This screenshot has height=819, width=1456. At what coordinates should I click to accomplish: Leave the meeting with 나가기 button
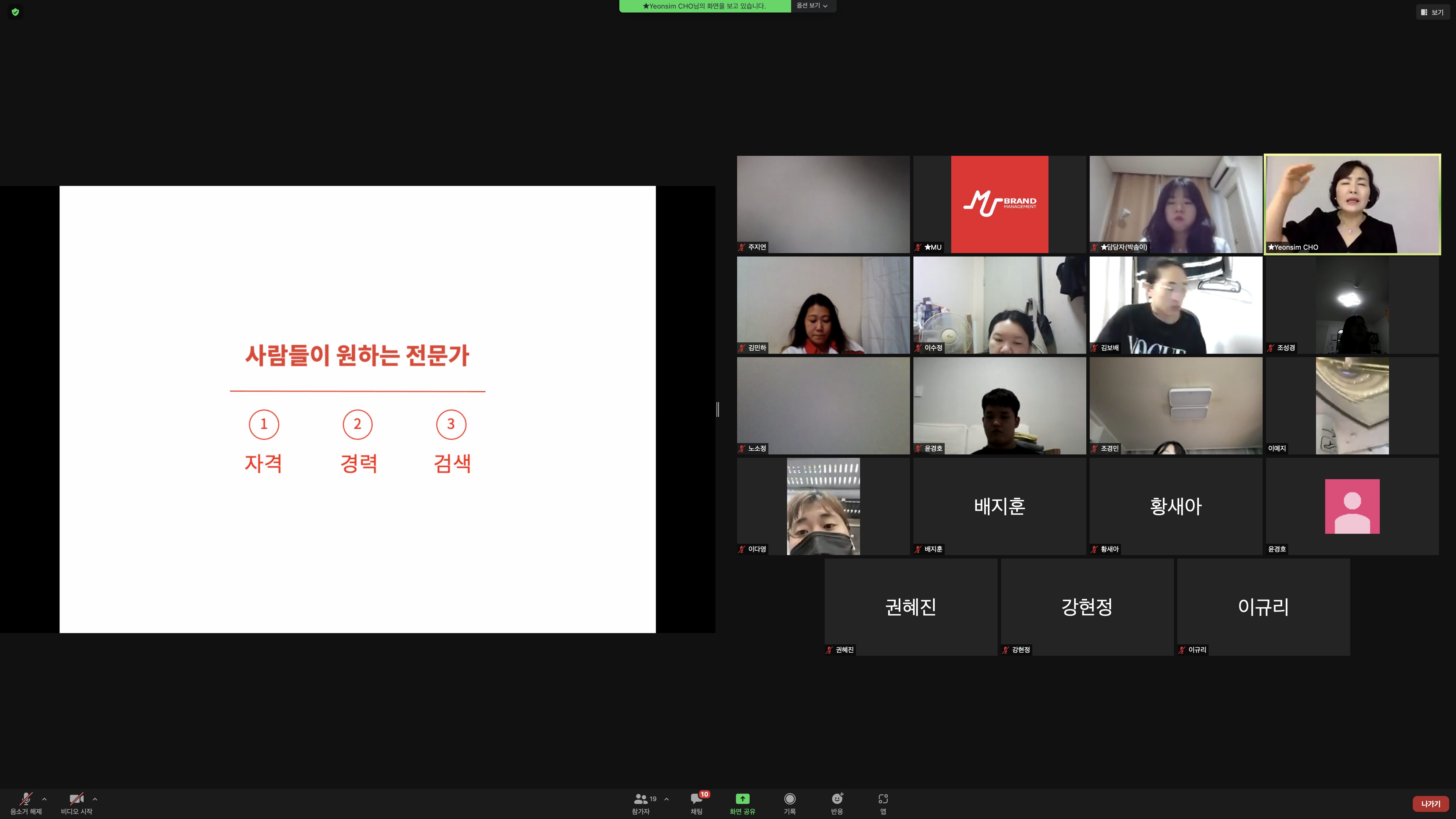[x=1431, y=804]
